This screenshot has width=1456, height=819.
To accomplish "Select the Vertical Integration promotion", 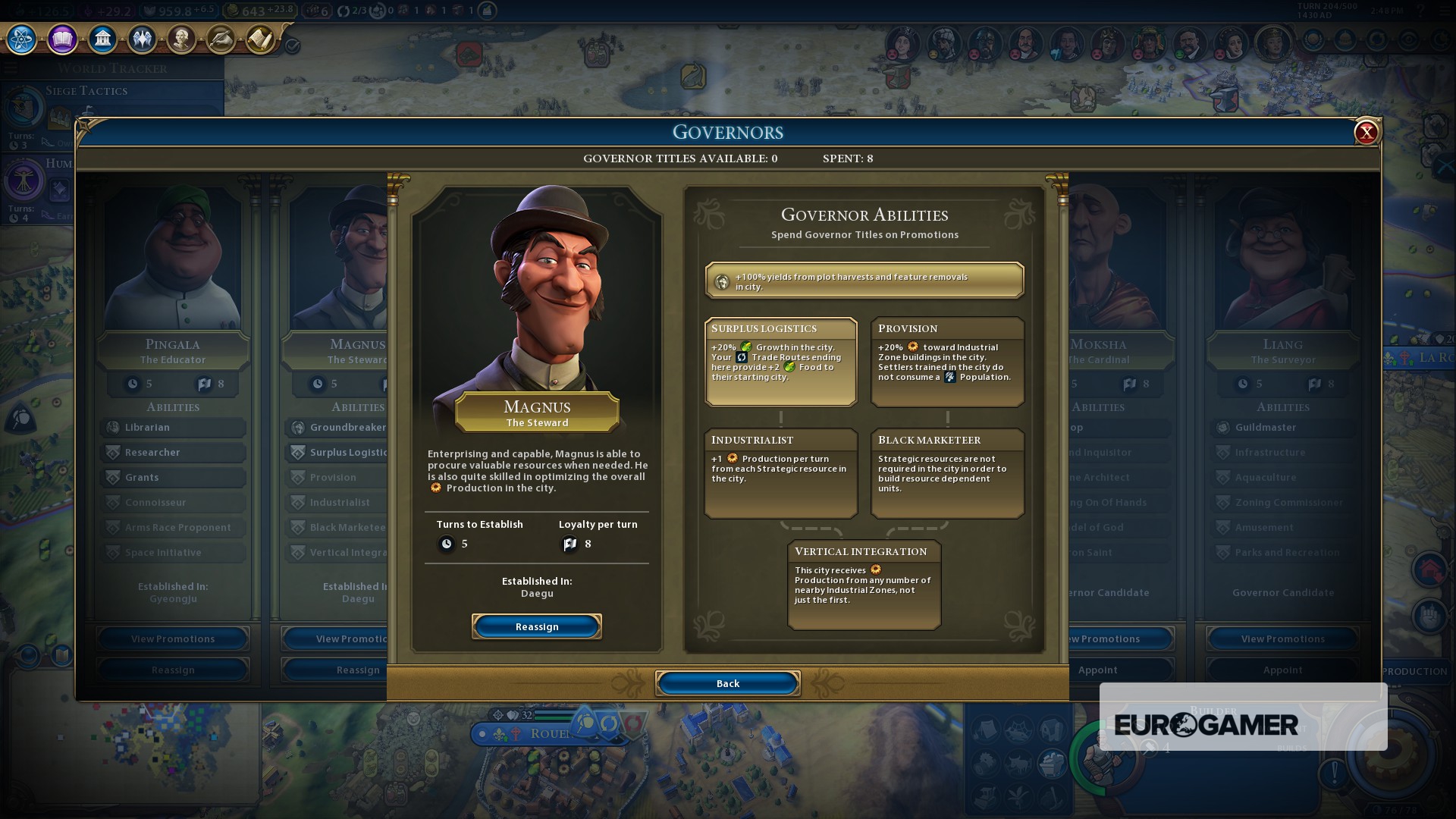I will click(x=864, y=585).
